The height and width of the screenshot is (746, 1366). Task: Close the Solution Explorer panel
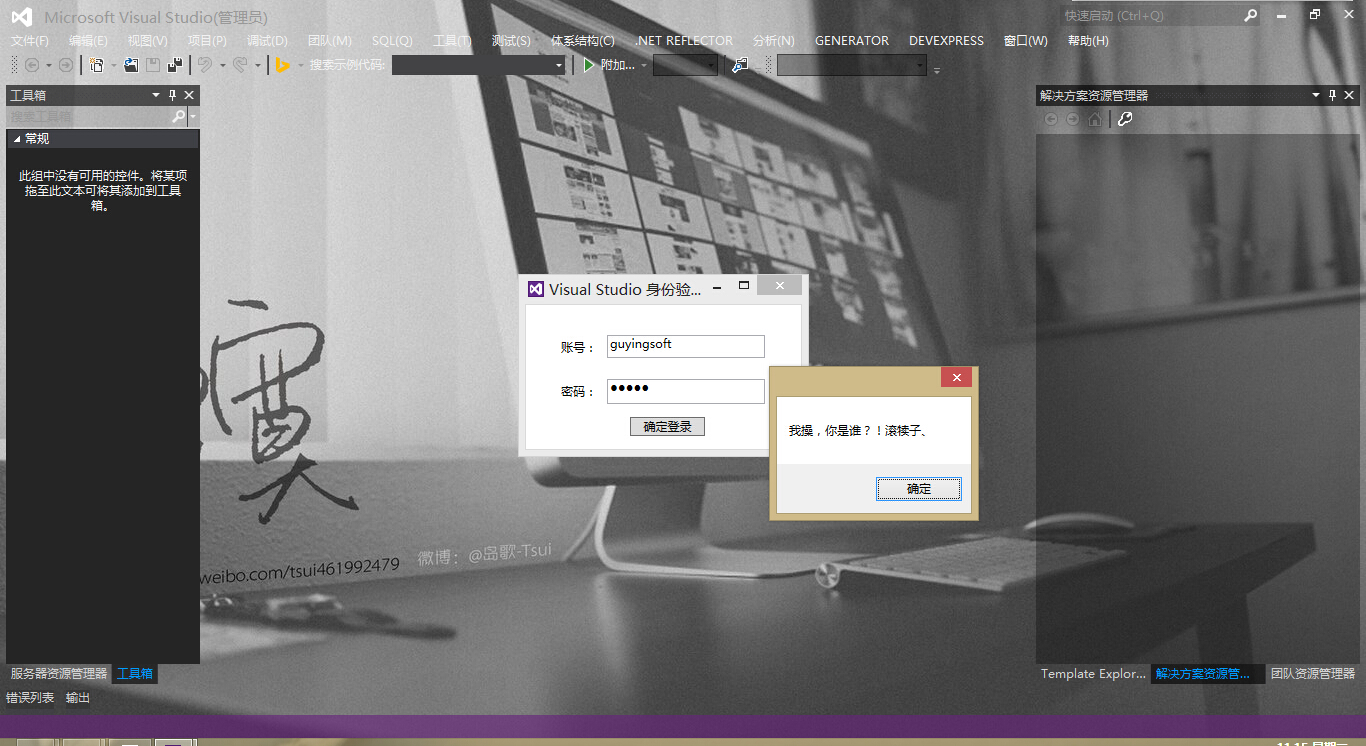[1349, 95]
